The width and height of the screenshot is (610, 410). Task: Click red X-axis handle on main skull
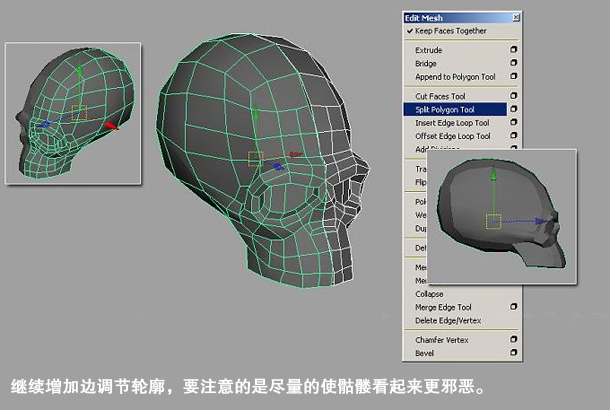(296, 155)
